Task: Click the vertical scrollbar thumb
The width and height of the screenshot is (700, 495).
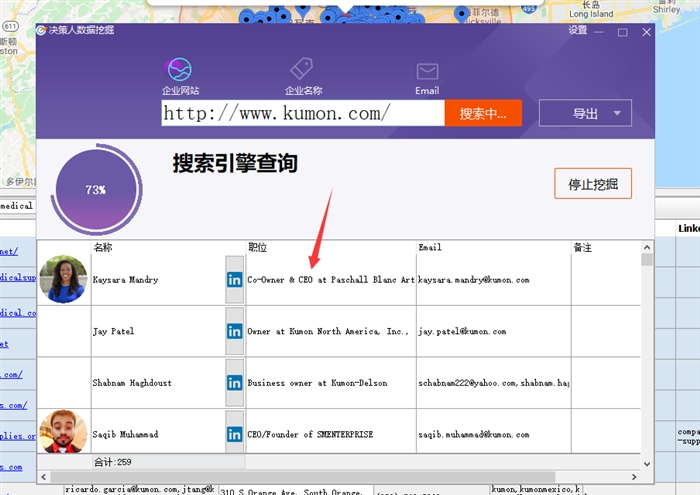Action: click(647, 260)
